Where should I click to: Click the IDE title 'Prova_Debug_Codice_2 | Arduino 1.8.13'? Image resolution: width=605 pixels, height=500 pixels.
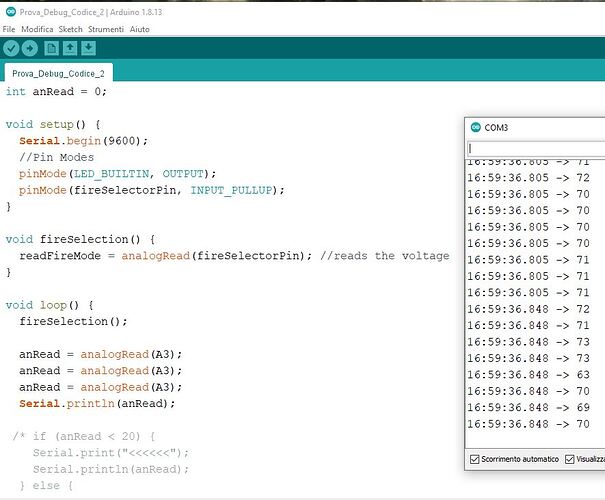coord(91,12)
